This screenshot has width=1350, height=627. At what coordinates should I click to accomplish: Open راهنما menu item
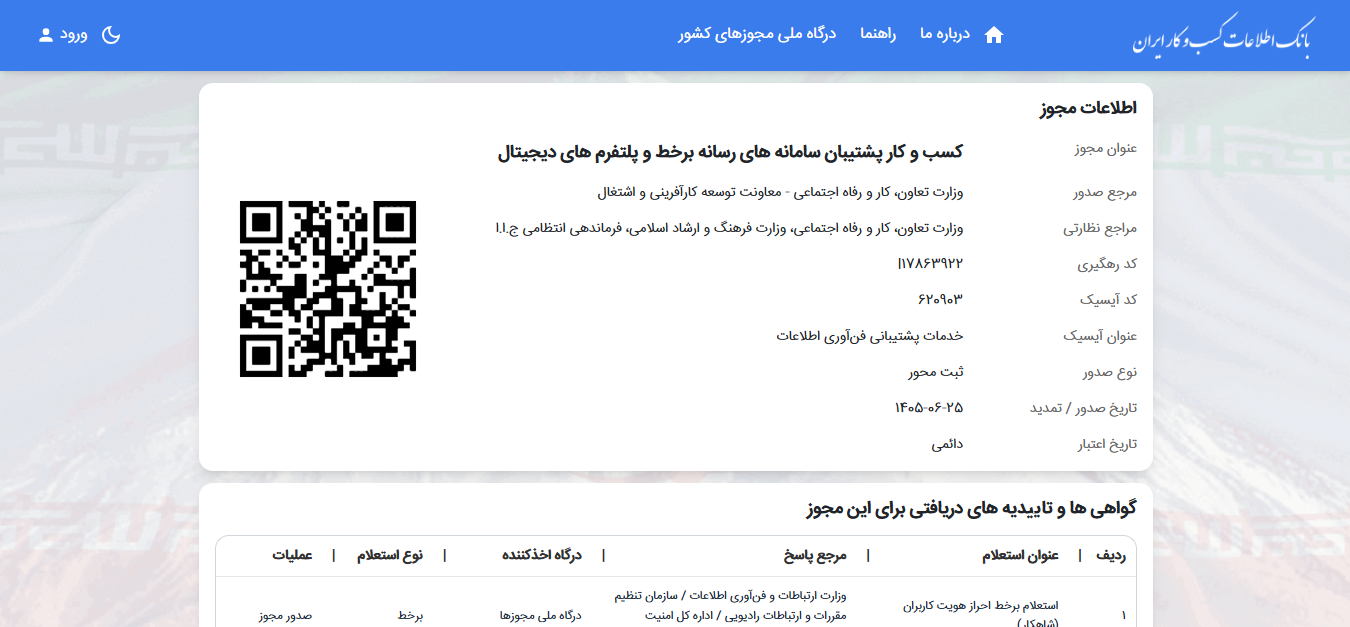[878, 34]
